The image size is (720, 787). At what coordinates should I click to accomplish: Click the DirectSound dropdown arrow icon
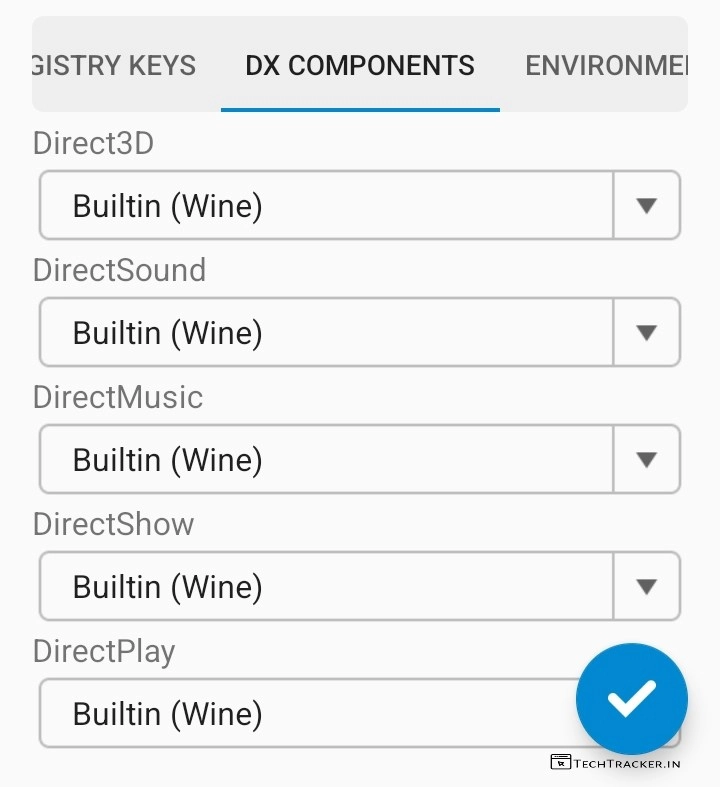click(x=646, y=332)
